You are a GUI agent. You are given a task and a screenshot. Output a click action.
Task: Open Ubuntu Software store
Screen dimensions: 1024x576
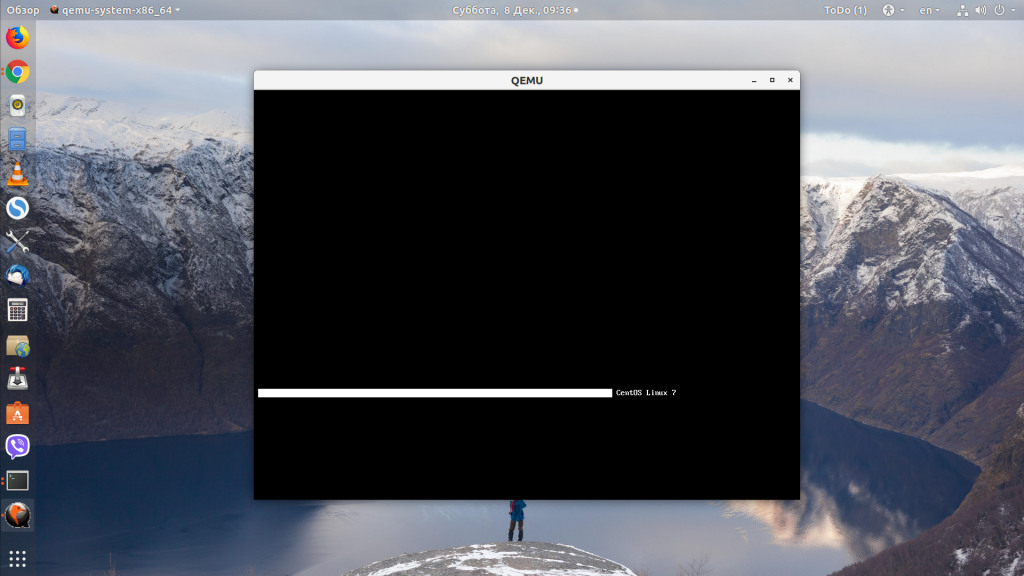(16, 413)
